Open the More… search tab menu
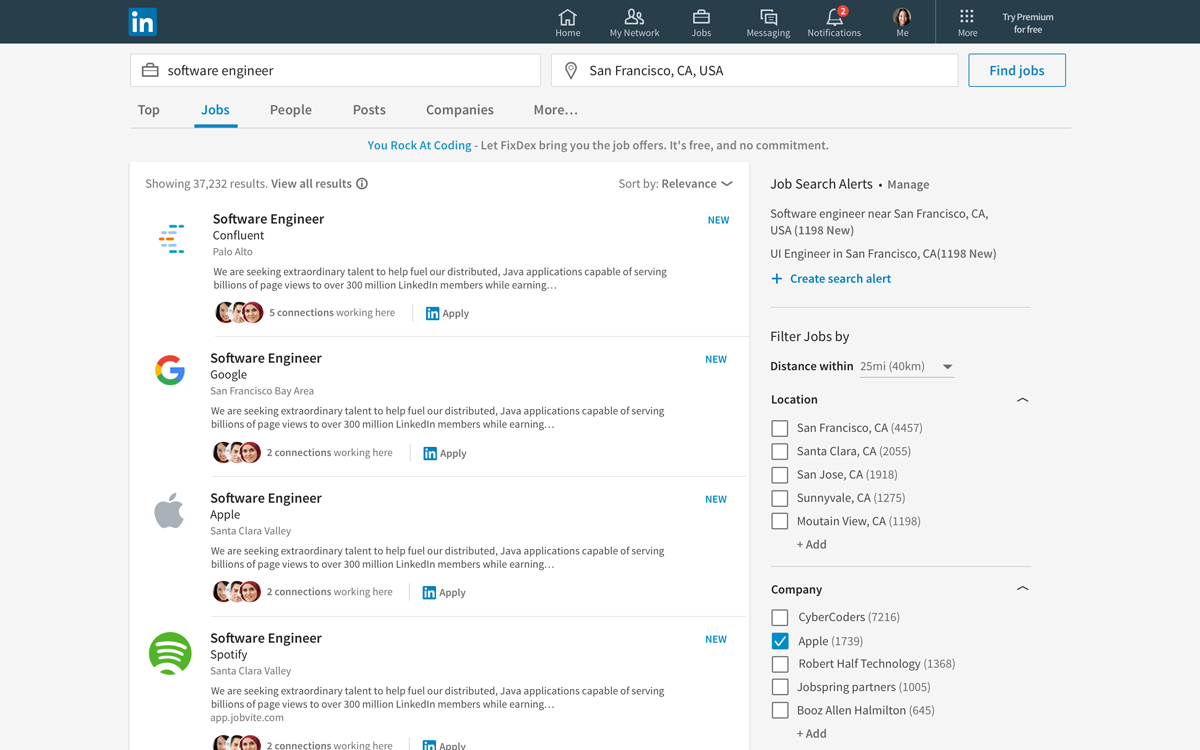 pos(555,110)
